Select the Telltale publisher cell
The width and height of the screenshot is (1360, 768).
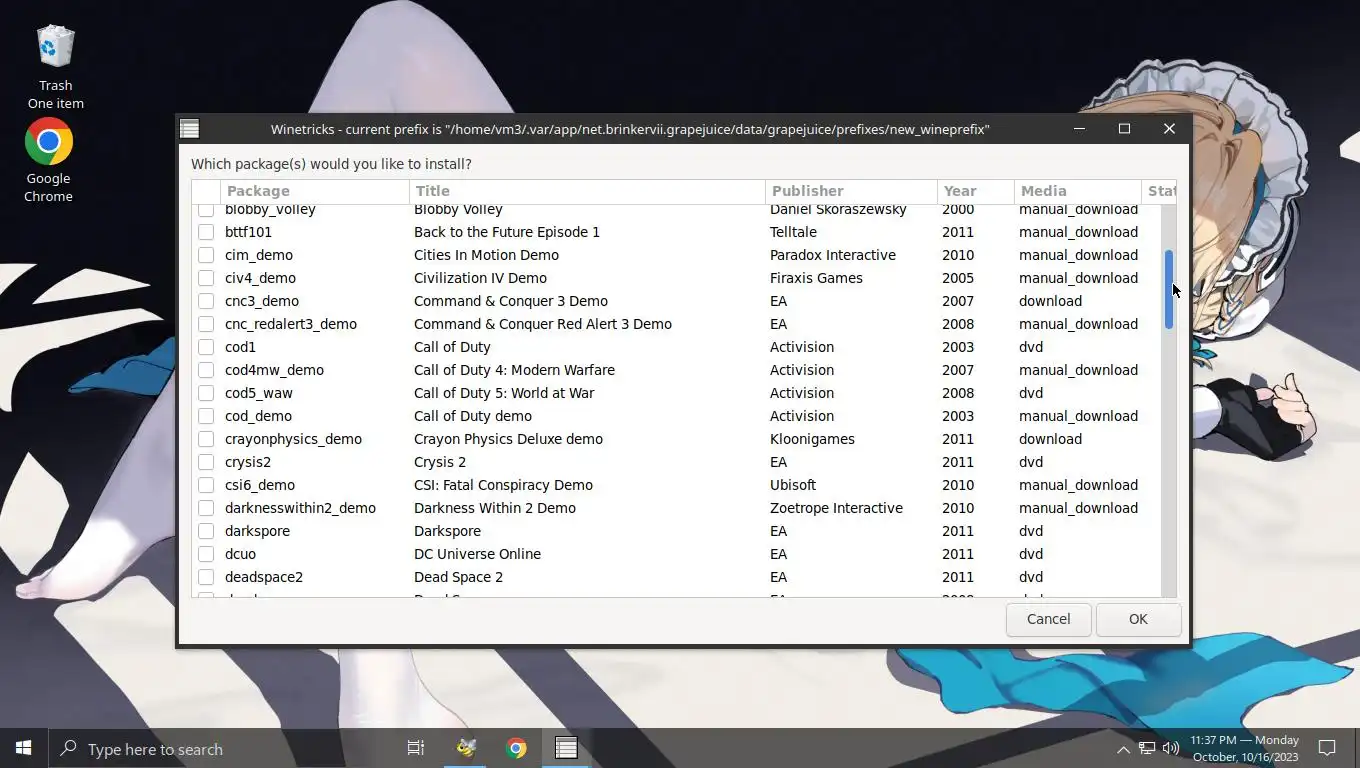pyautogui.click(x=793, y=232)
